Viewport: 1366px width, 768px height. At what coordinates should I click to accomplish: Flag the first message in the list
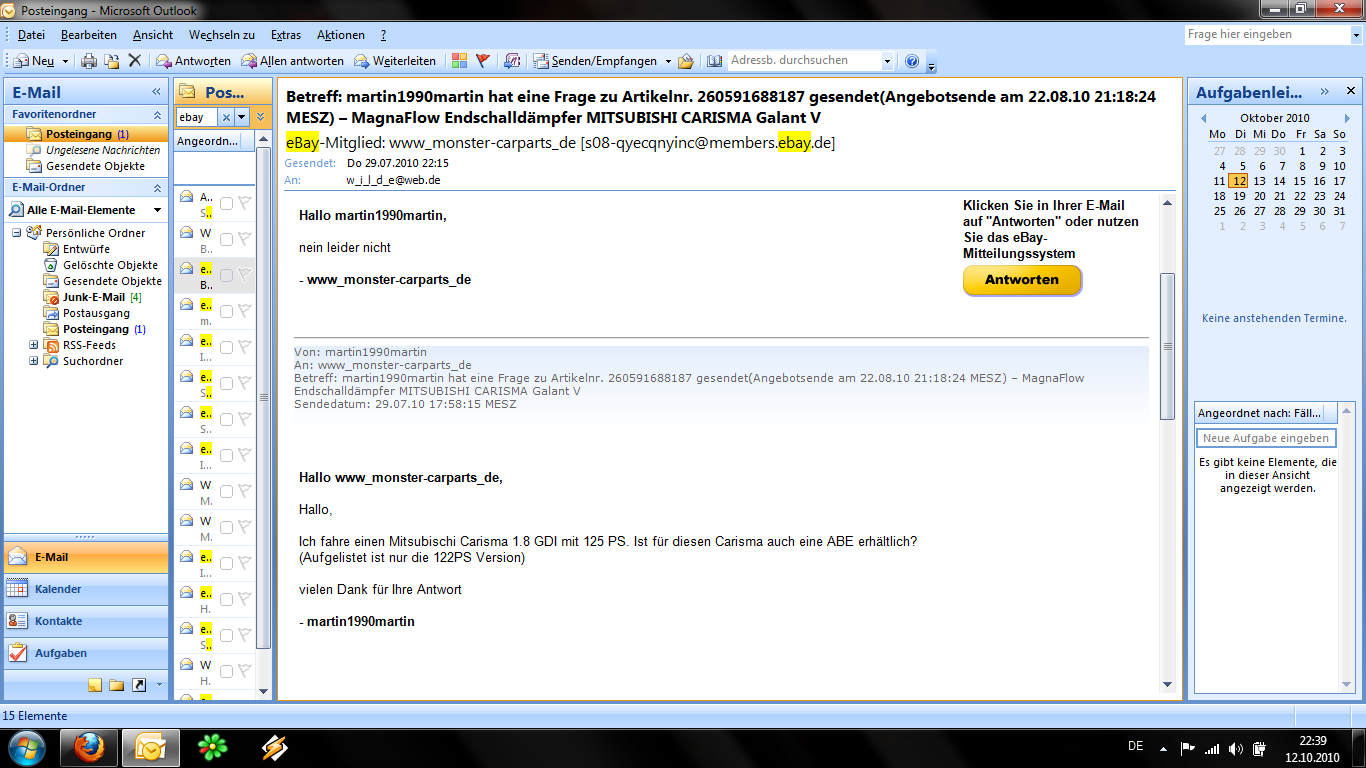(245, 203)
